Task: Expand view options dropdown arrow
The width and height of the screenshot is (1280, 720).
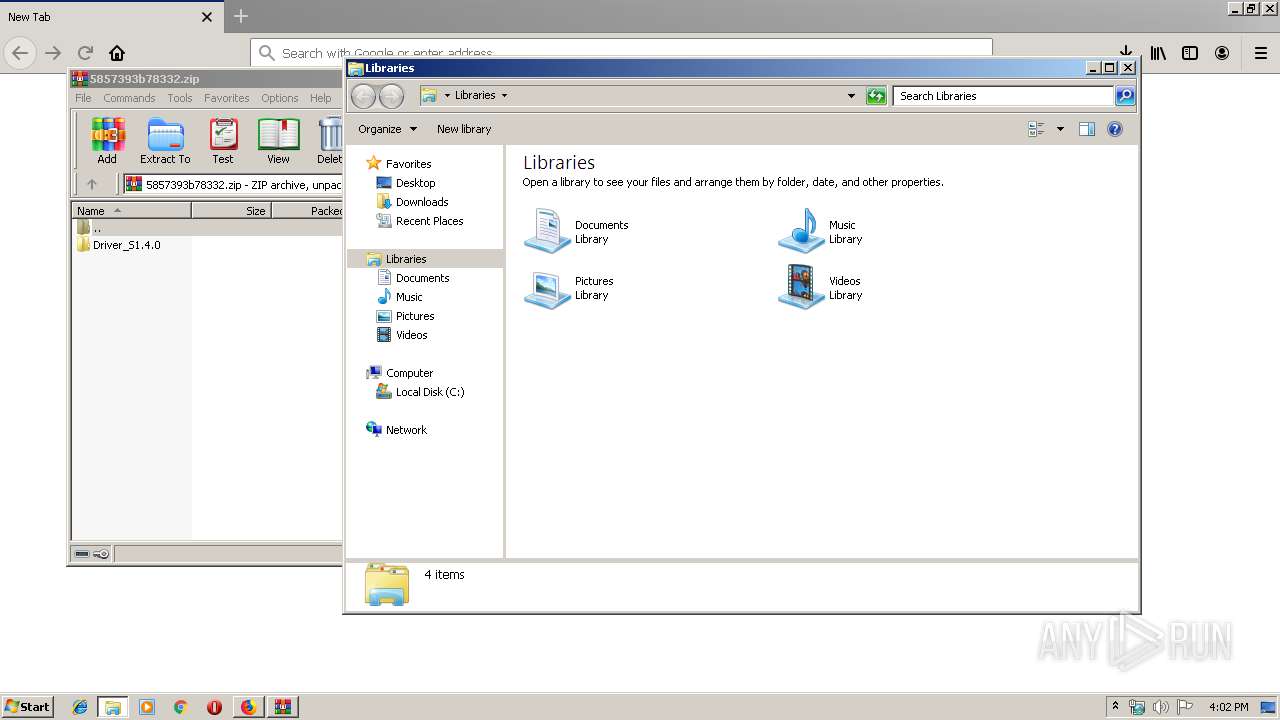Action: [1060, 129]
